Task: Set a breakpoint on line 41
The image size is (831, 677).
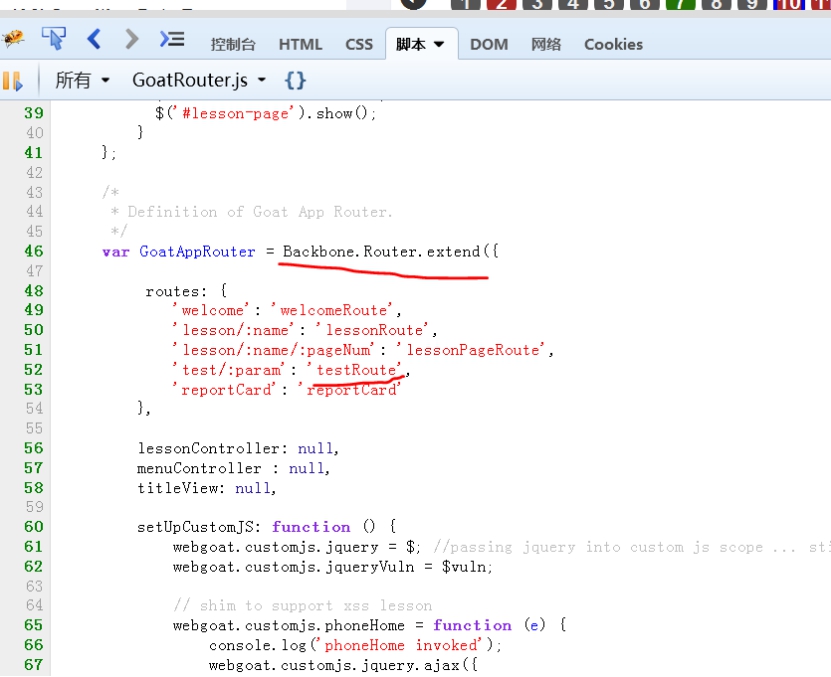Action: tap(33, 153)
